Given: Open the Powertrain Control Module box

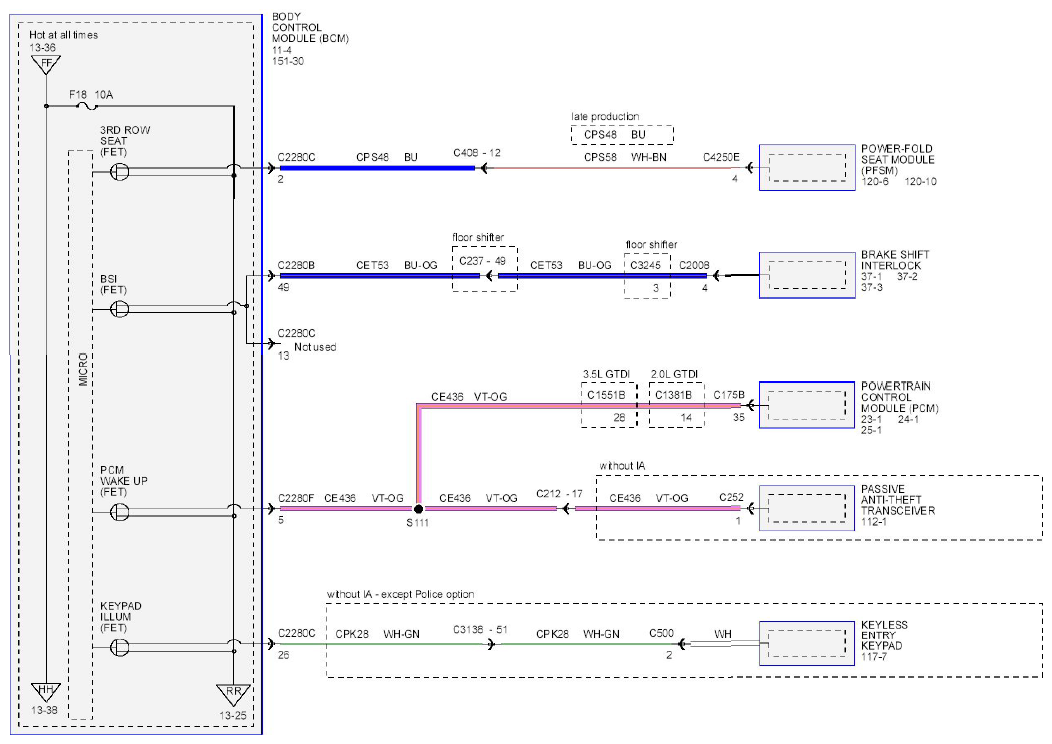Looking at the screenshot, I should (x=807, y=405).
